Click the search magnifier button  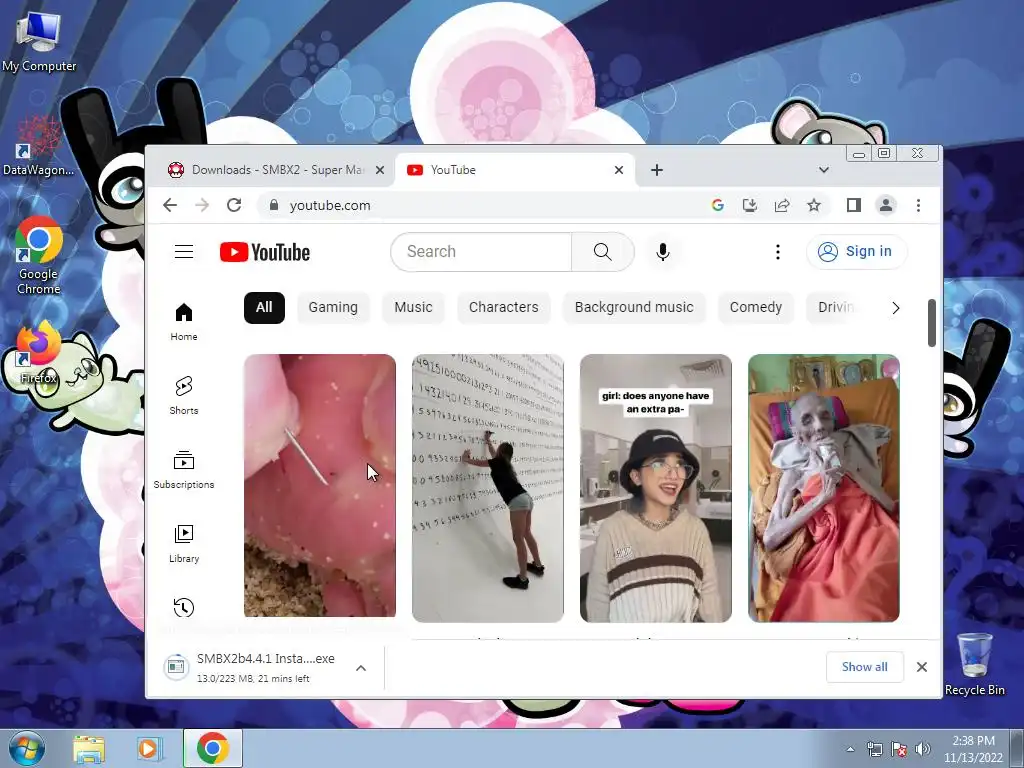click(x=603, y=251)
